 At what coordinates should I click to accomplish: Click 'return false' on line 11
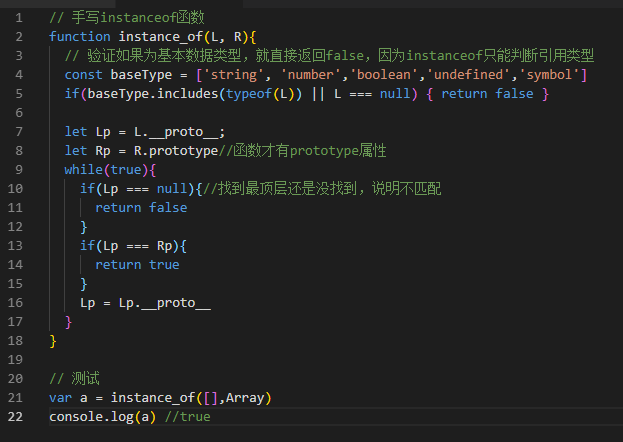[x=141, y=207]
